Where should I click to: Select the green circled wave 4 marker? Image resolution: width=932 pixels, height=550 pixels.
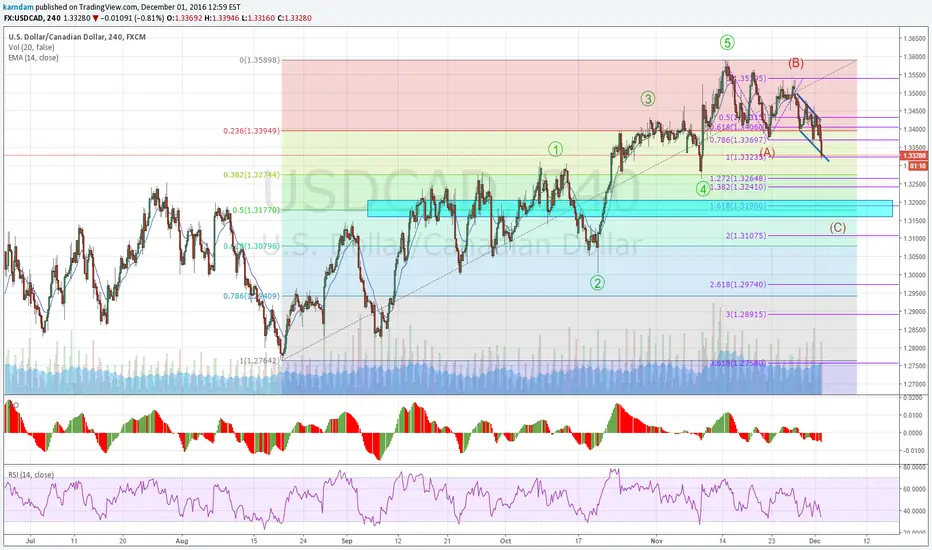coord(703,189)
